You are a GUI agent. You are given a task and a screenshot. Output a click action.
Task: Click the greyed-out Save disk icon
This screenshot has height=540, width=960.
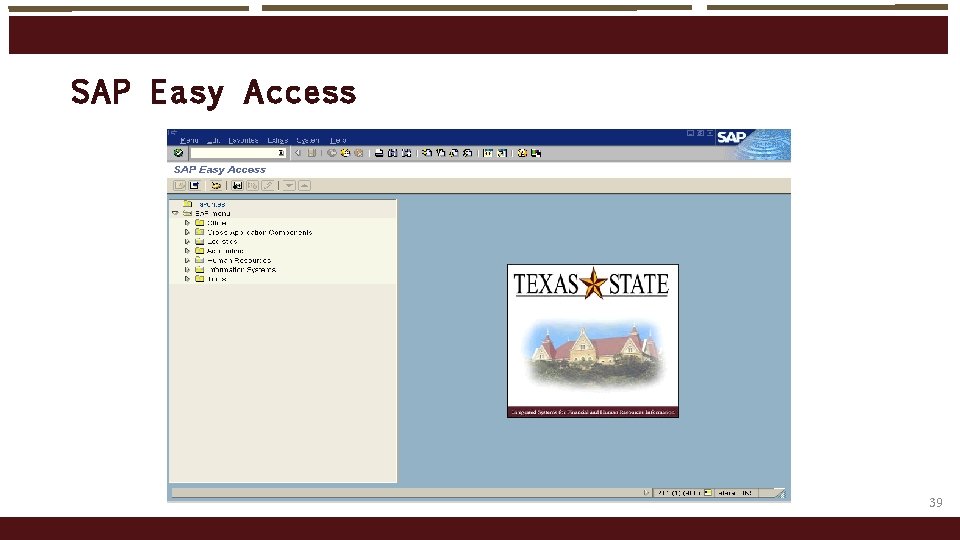coord(312,153)
